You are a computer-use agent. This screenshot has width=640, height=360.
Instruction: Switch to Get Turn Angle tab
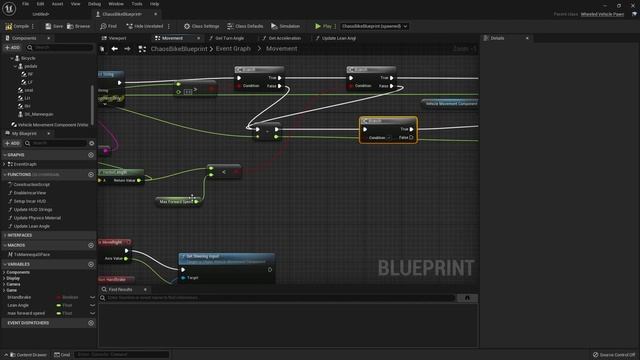pyautogui.click(x=227, y=38)
